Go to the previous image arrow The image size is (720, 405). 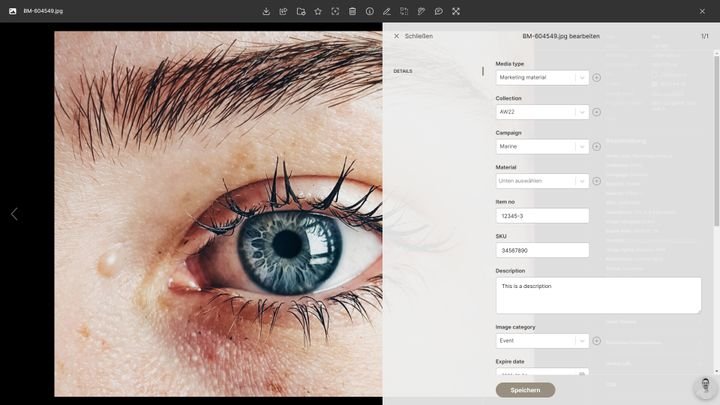pos(14,214)
